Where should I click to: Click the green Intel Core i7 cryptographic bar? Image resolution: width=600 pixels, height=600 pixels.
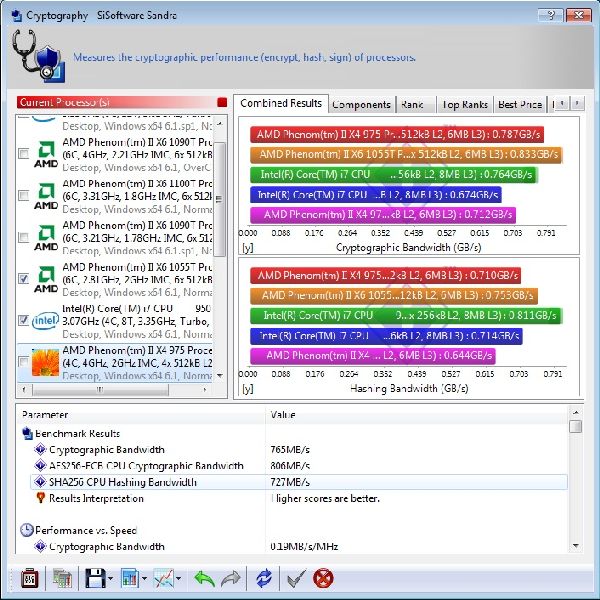392,175
